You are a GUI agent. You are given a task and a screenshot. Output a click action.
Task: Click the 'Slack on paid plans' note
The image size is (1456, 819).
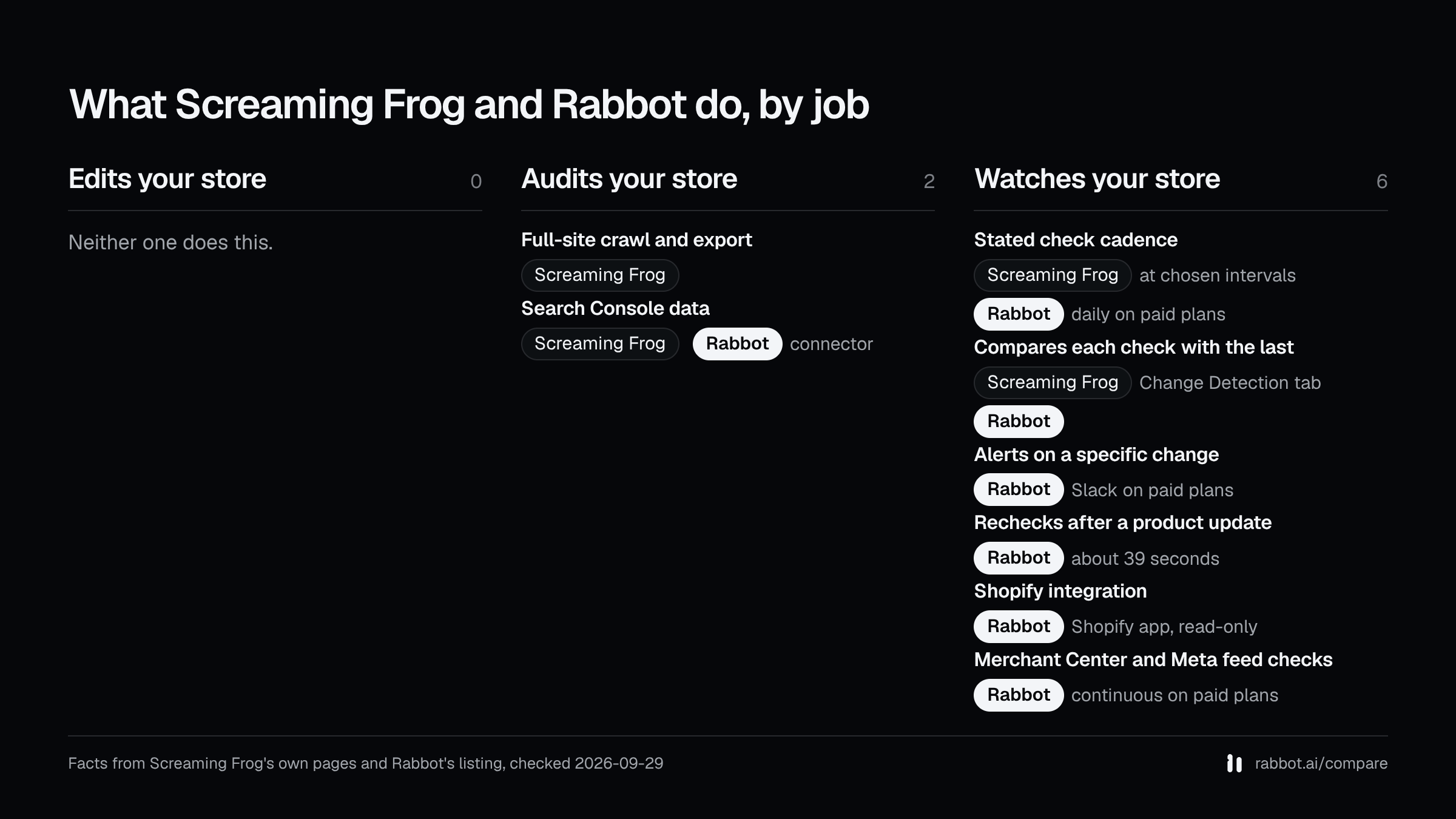(1152, 490)
